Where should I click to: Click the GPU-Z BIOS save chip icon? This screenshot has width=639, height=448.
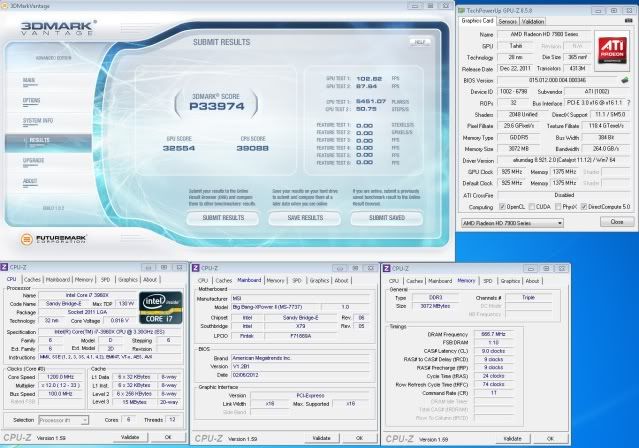pyautogui.click(x=624, y=80)
